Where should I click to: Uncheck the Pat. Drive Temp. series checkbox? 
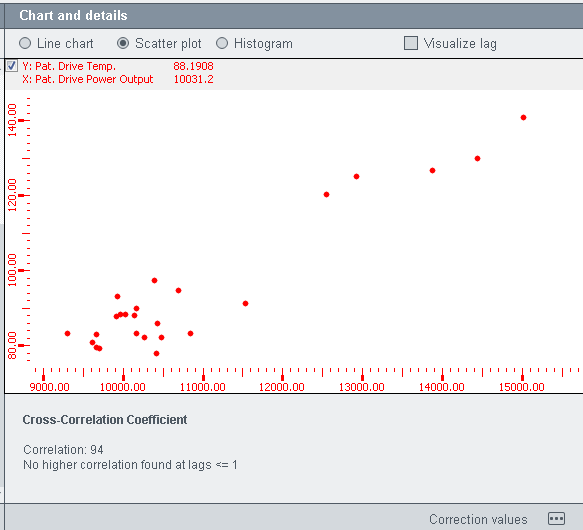click(x=12, y=66)
